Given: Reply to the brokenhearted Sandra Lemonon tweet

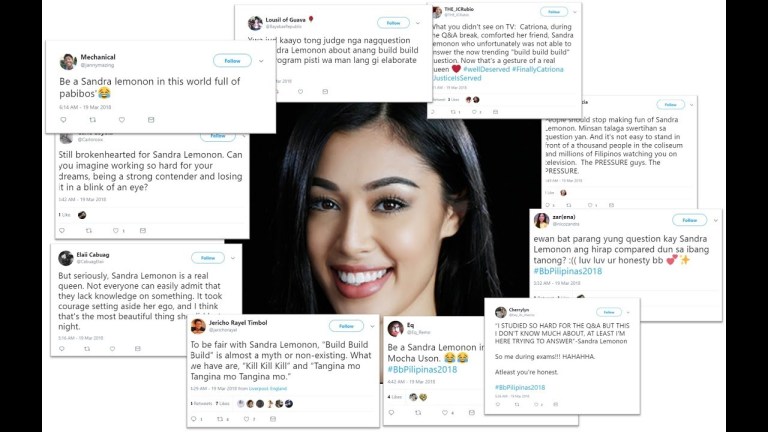Looking at the screenshot, I should (x=62, y=230).
